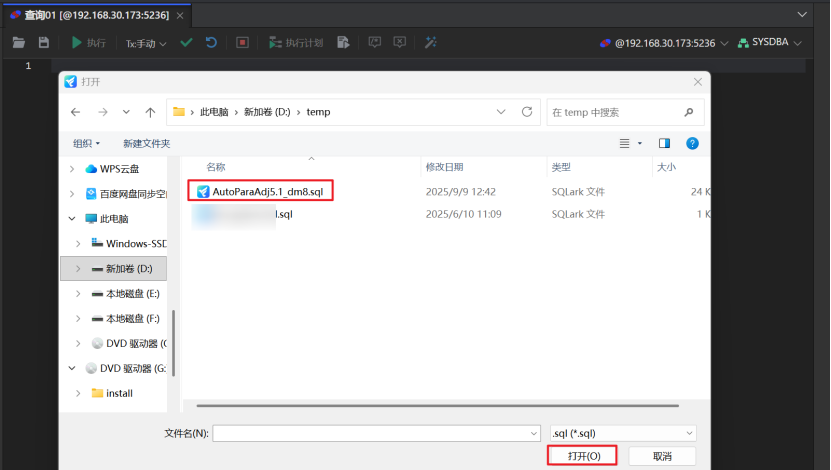Open the .sql (*.sql) file type dropdown
This screenshot has width=831, height=470.
click(x=623, y=433)
